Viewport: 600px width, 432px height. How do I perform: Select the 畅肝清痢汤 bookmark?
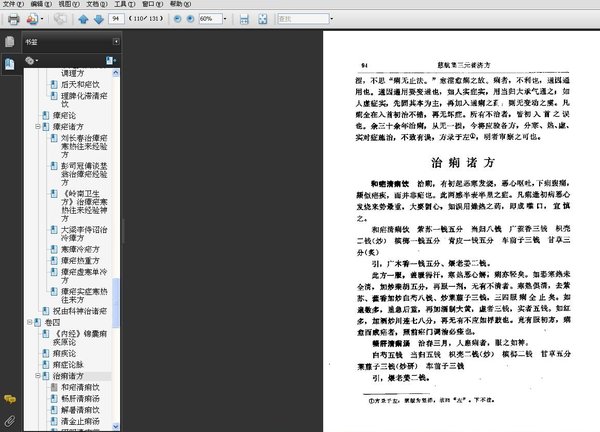[x=80, y=398]
